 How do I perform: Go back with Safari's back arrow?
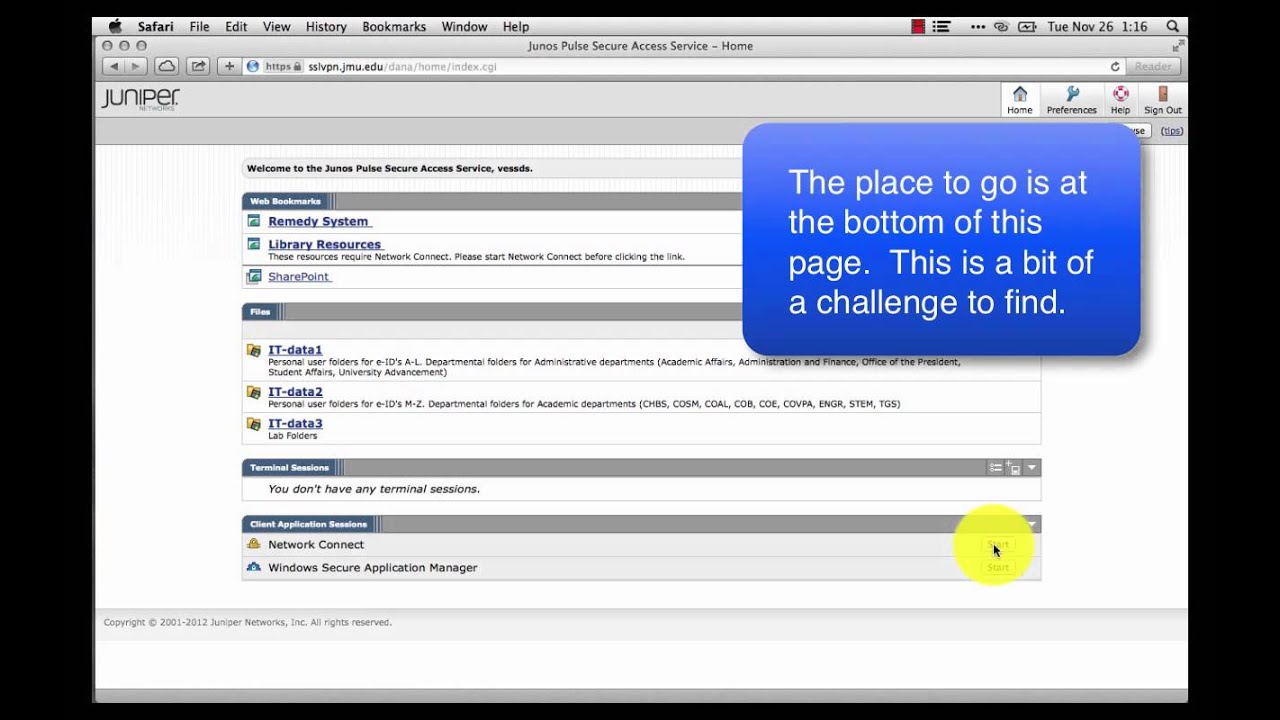(114, 66)
